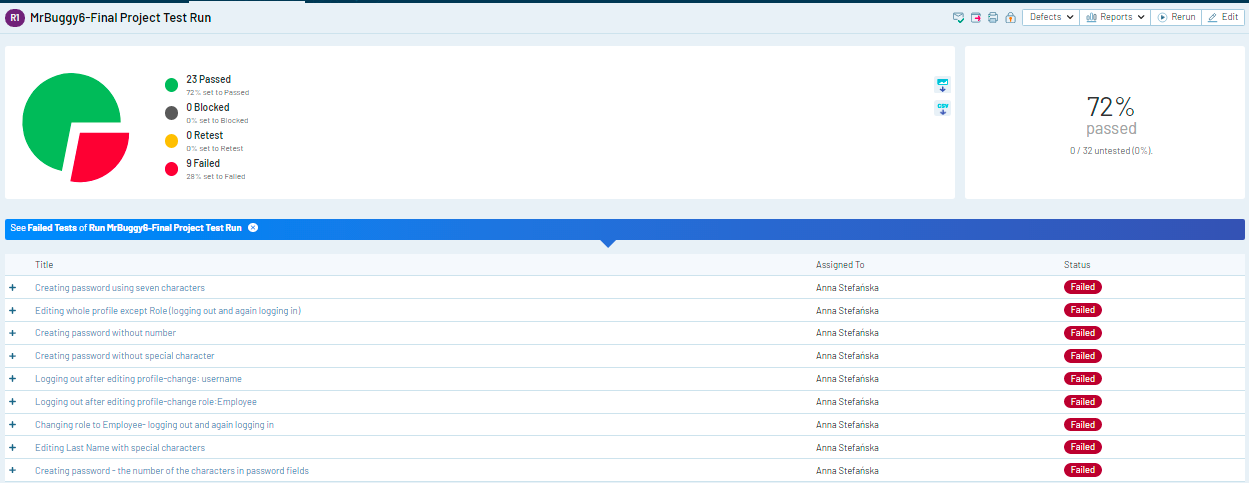This screenshot has width=1249, height=483.
Task: Click the red Failed legend dot
Action: pyautogui.click(x=171, y=168)
